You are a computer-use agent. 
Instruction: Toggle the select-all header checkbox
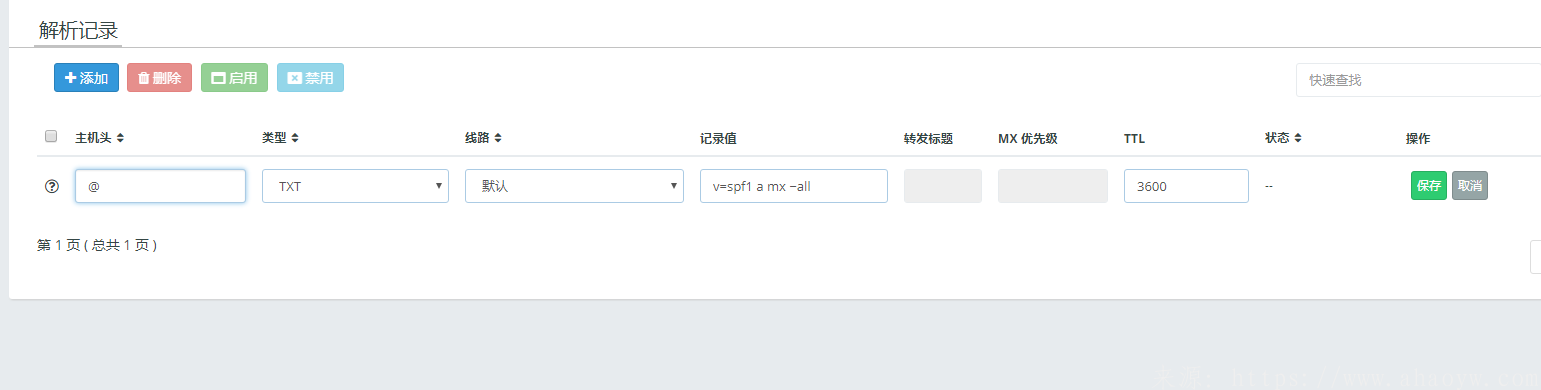click(x=51, y=137)
